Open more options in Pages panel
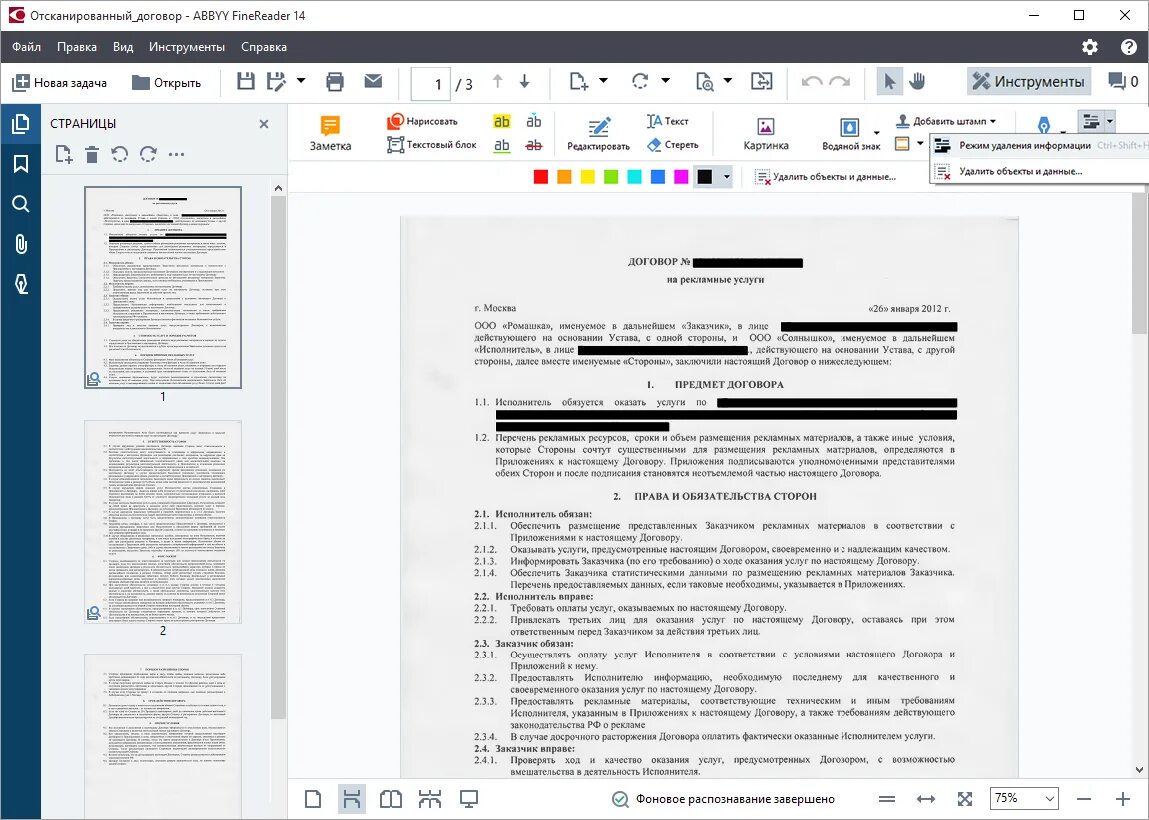 pyautogui.click(x=177, y=155)
